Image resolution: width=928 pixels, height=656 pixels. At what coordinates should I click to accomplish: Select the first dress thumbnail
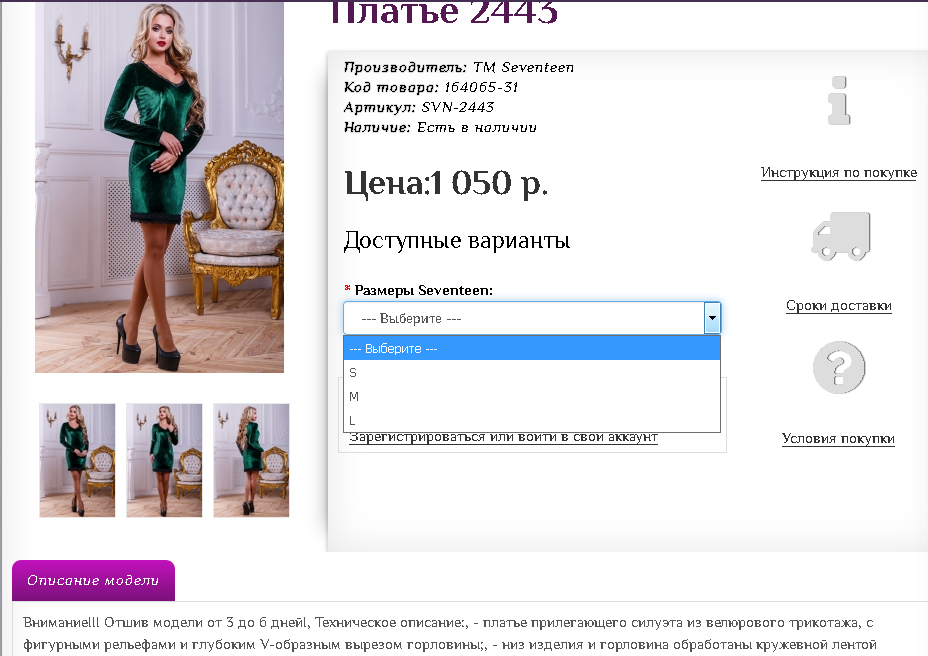point(77,460)
